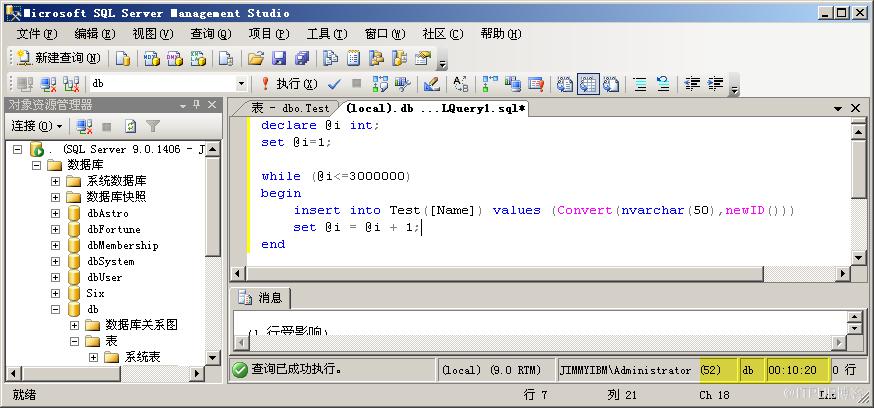874x408 pixels.
Task: Save the query using Save disk icon
Action: [x=279, y=58]
